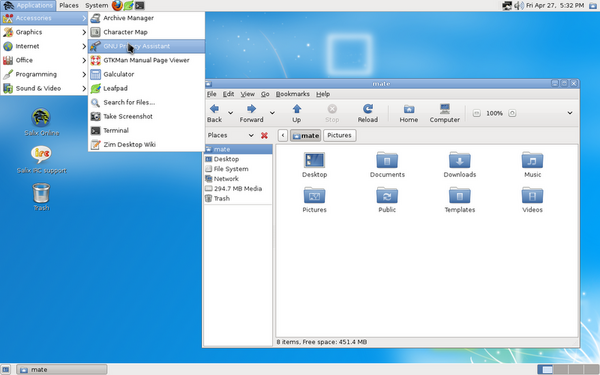Screen dimensions: 600x375
Task: Click mate window button in taskbar
Action: pos(62,370)
